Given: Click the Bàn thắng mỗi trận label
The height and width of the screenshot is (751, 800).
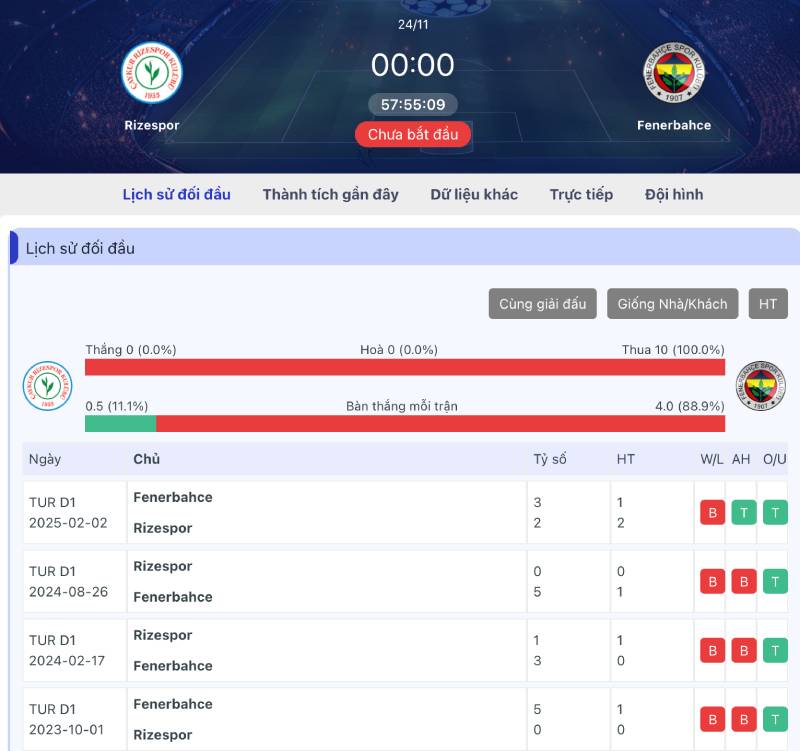Looking at the screenshot, I should [x=402, y=406].
